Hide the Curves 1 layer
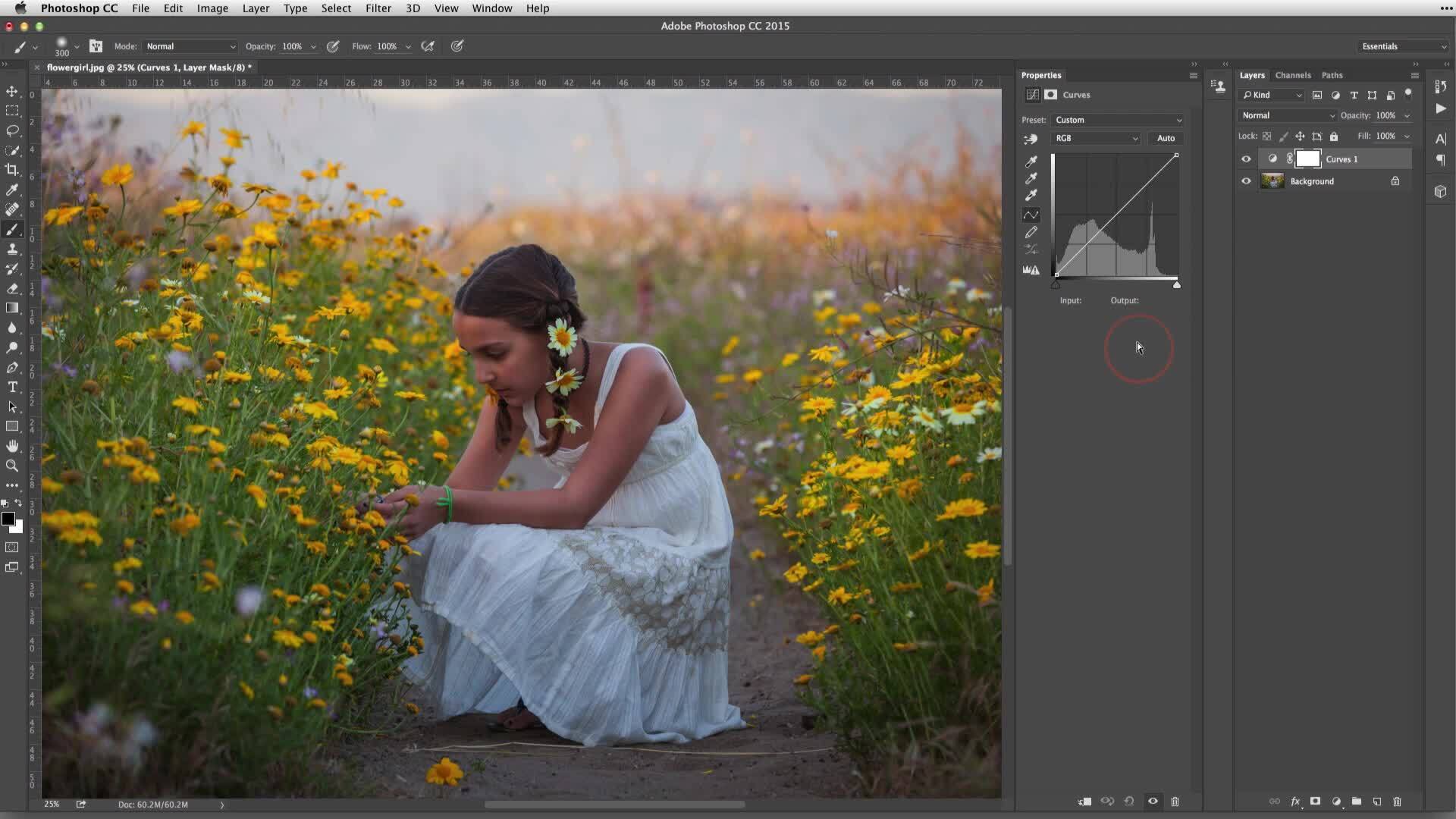Image resolution: width=1456 pixels, height=819 pixels. click(1246, 159)
